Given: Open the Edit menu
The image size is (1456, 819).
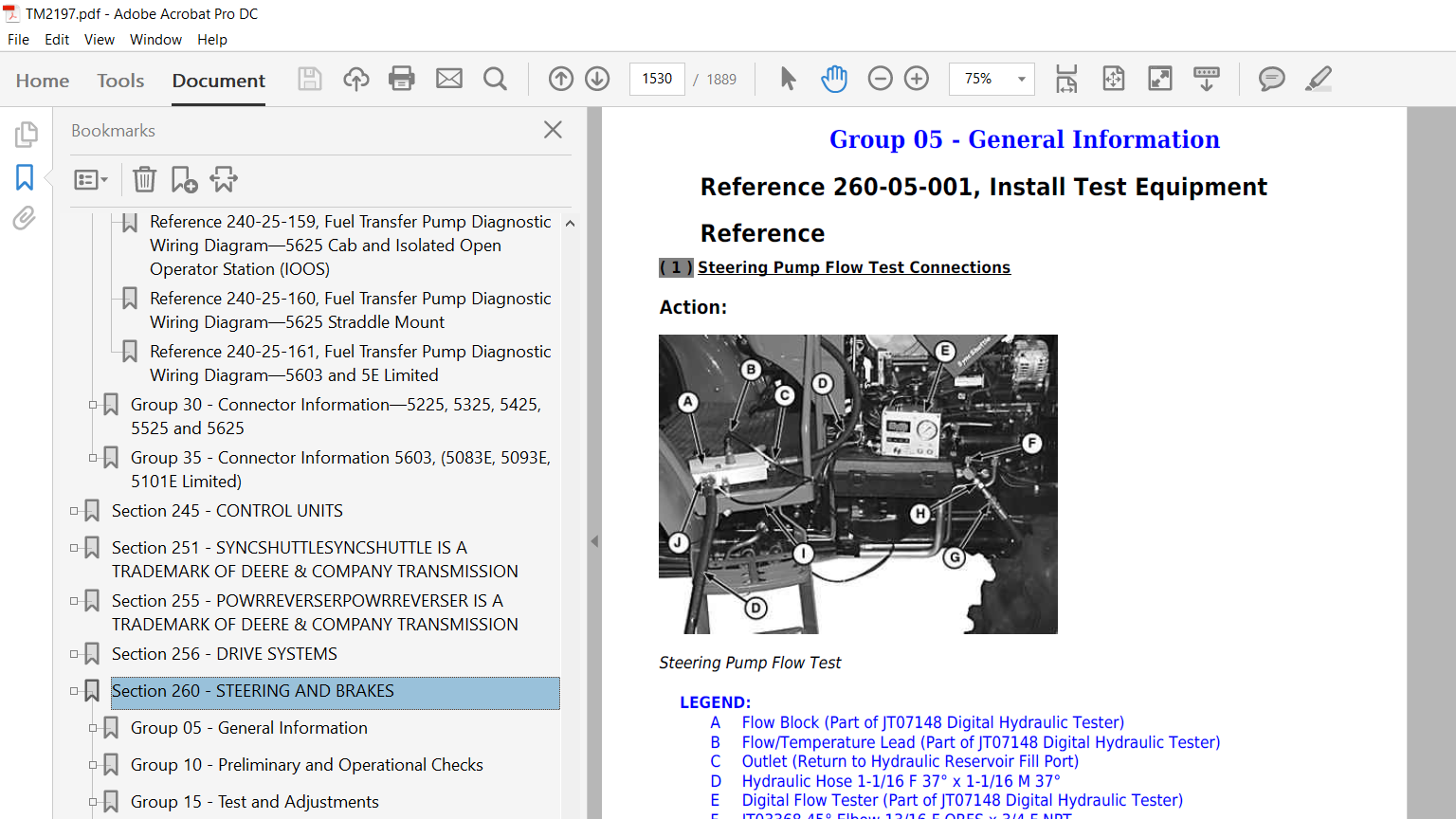Looking at the screenshot, I should [x=57, y=40].
